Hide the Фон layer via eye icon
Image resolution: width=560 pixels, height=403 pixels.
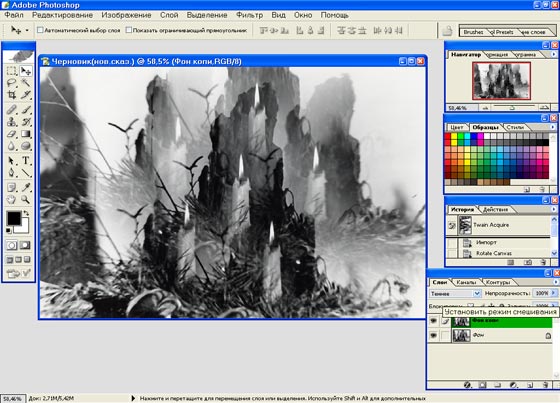433,335
